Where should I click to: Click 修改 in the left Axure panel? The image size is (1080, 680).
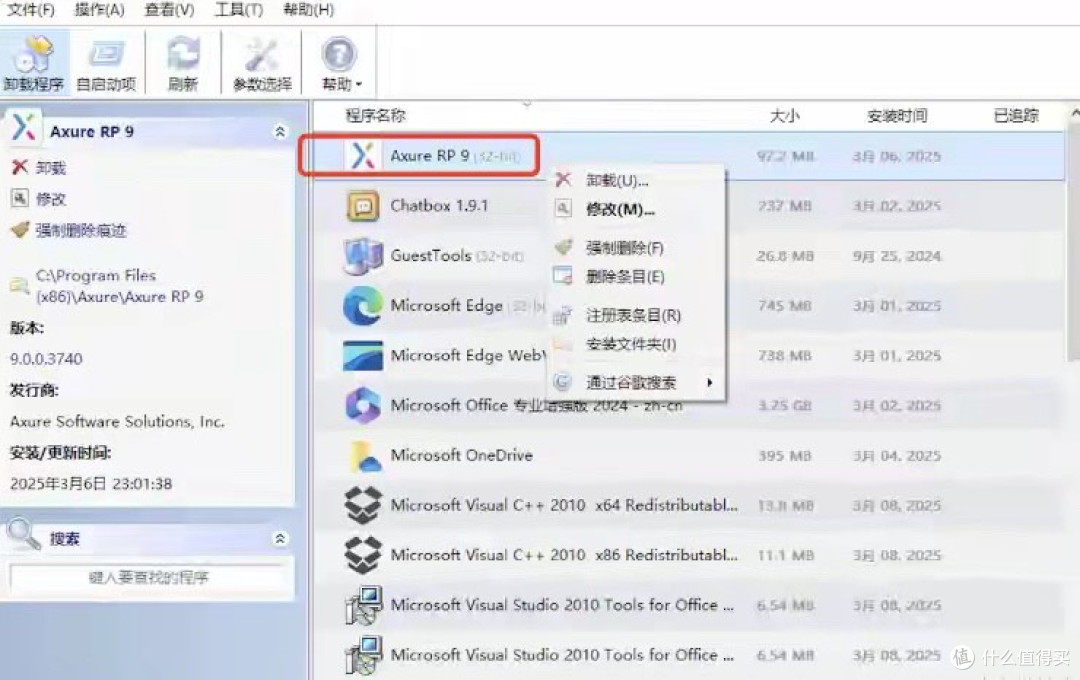point(51,199)
